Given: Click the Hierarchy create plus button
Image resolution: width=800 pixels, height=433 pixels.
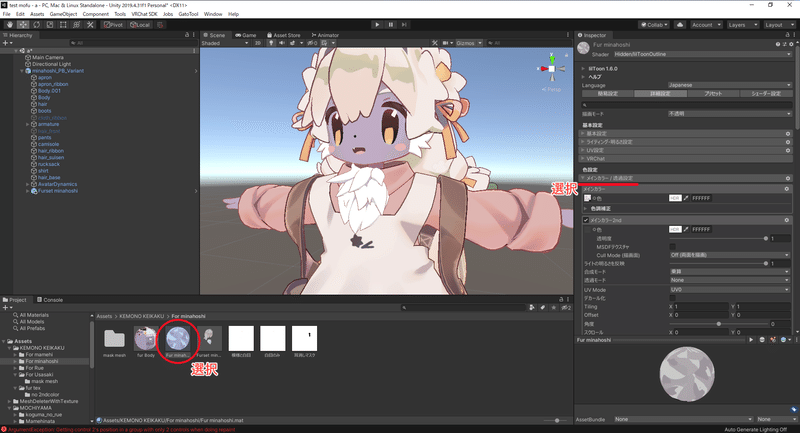Looking at the screenshot, I should (7, 43).
